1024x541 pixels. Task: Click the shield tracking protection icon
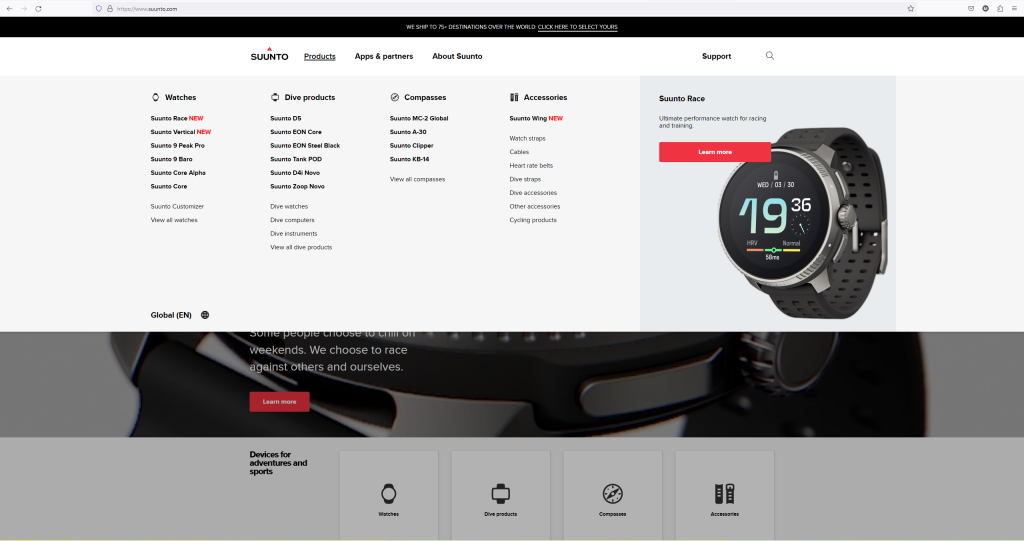(x=99, y=8)
